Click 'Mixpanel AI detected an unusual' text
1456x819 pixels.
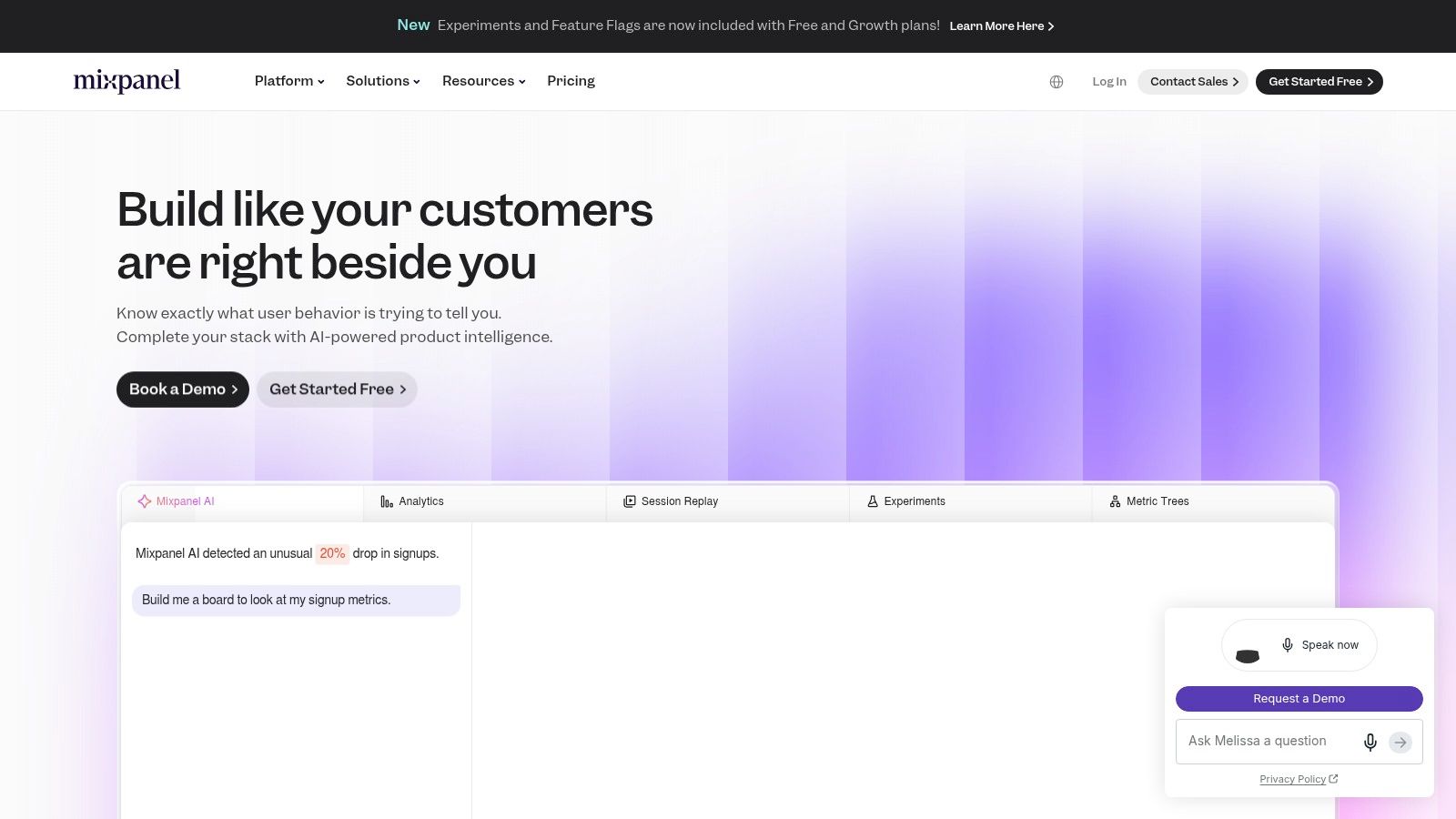click(x=224, y=553)
